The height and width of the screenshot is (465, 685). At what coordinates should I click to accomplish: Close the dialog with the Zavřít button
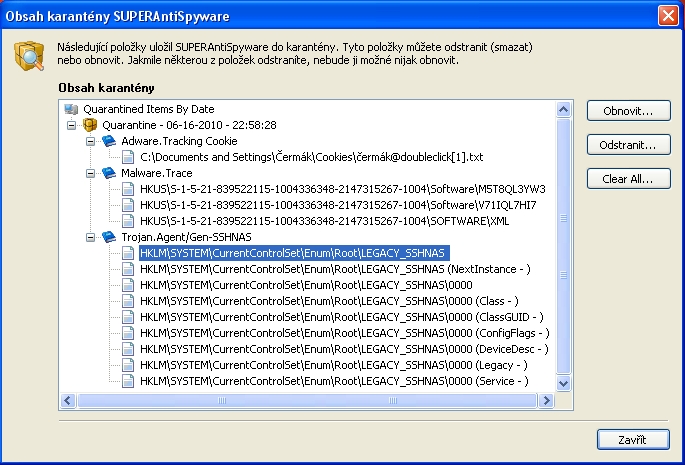pos(633,440)
